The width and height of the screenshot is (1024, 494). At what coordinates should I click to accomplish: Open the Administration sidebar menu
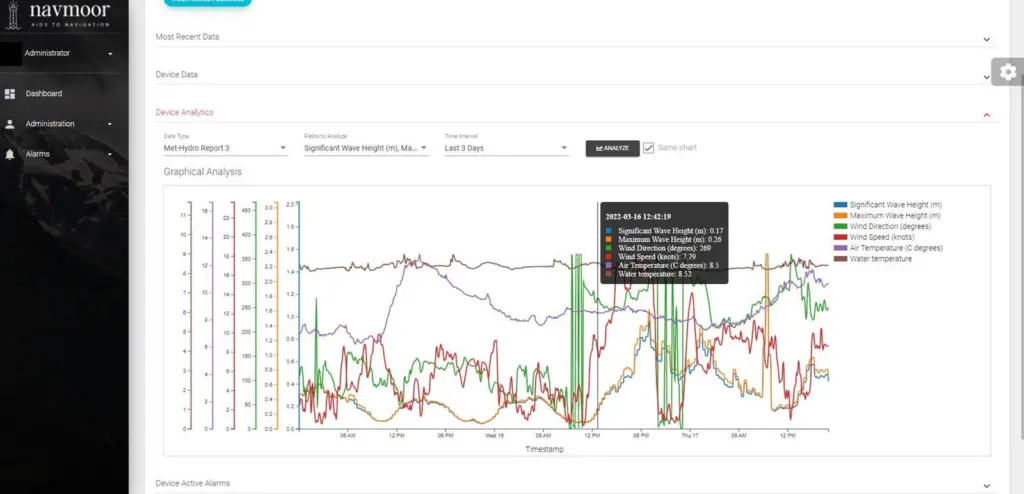click(50, 124)
